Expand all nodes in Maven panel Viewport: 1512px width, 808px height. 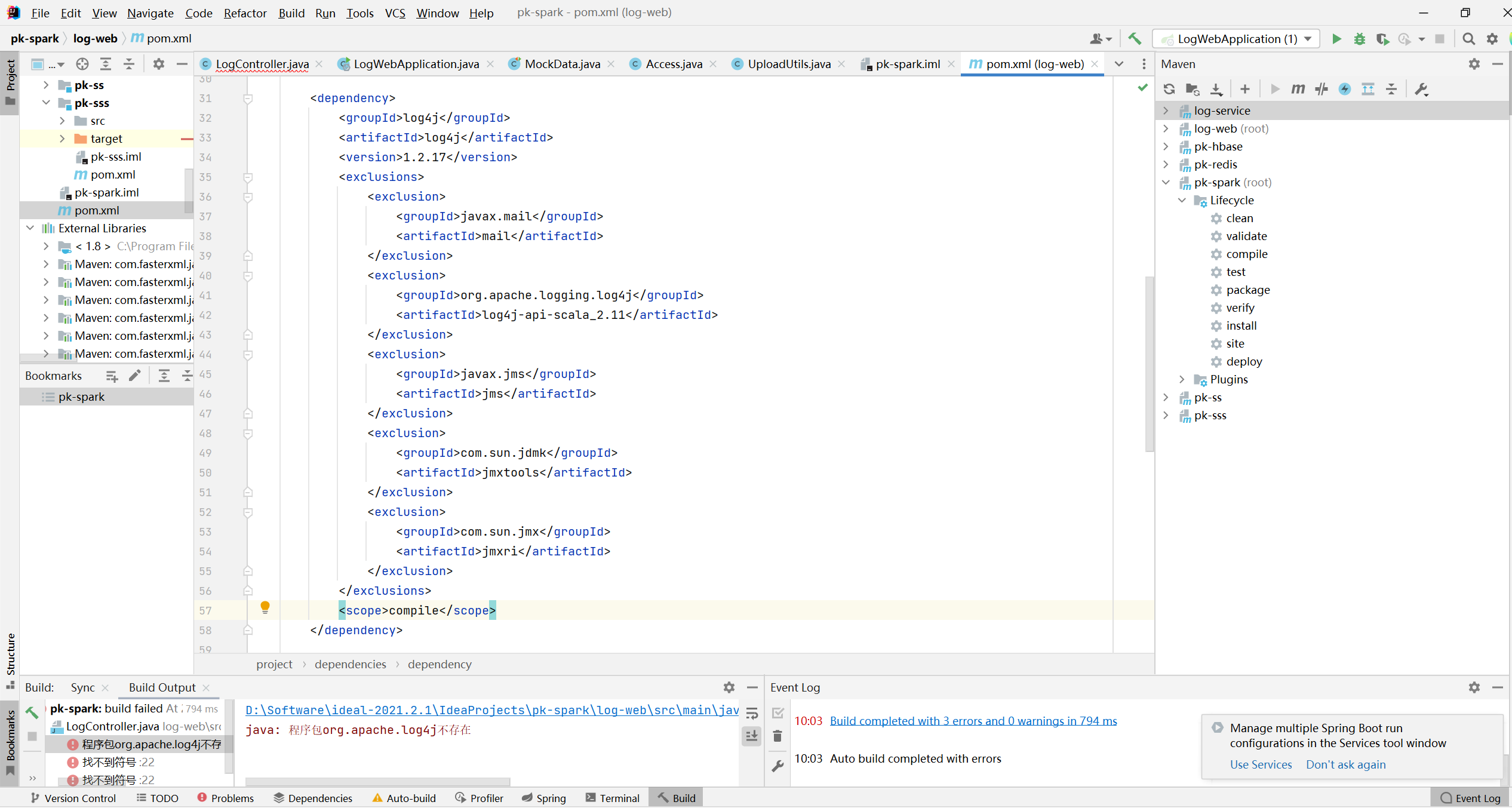pos(1367,89)
